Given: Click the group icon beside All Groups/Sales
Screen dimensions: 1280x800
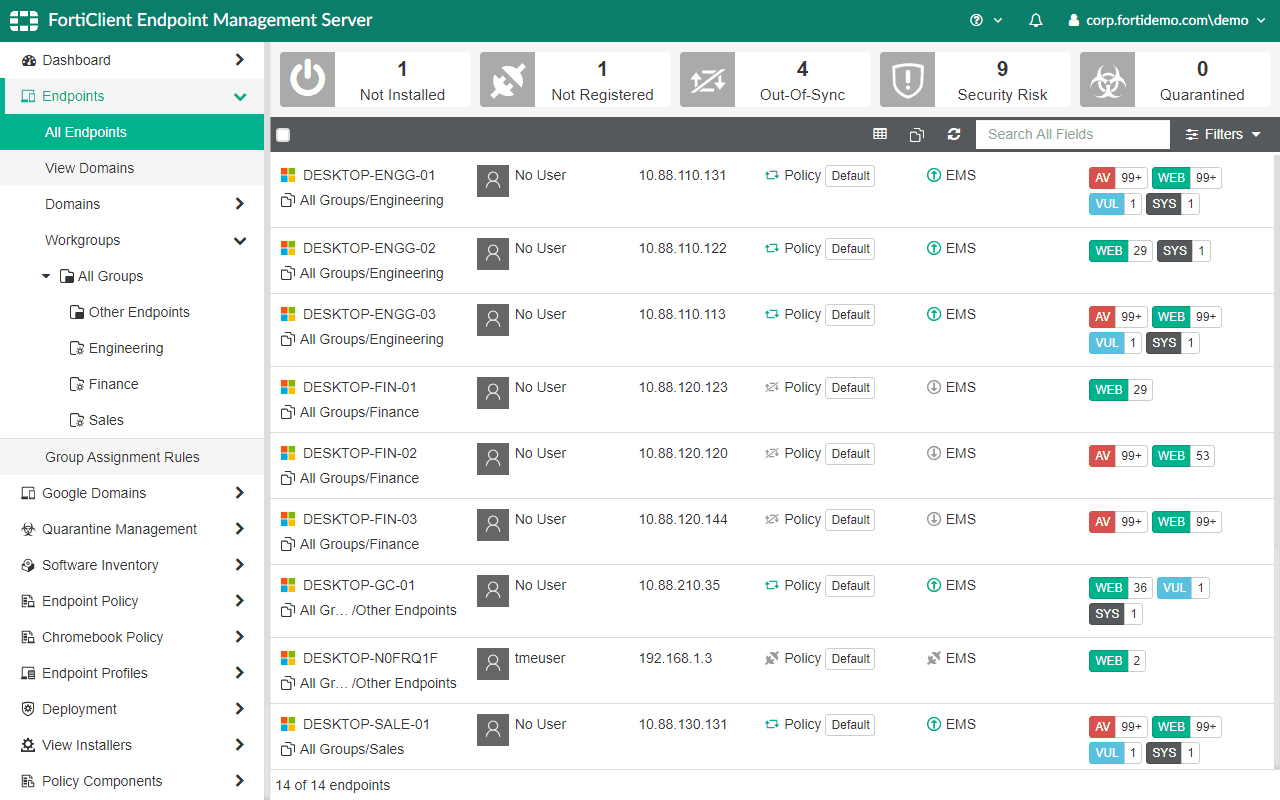Looking at the screenshot, I should pos(288,749).
